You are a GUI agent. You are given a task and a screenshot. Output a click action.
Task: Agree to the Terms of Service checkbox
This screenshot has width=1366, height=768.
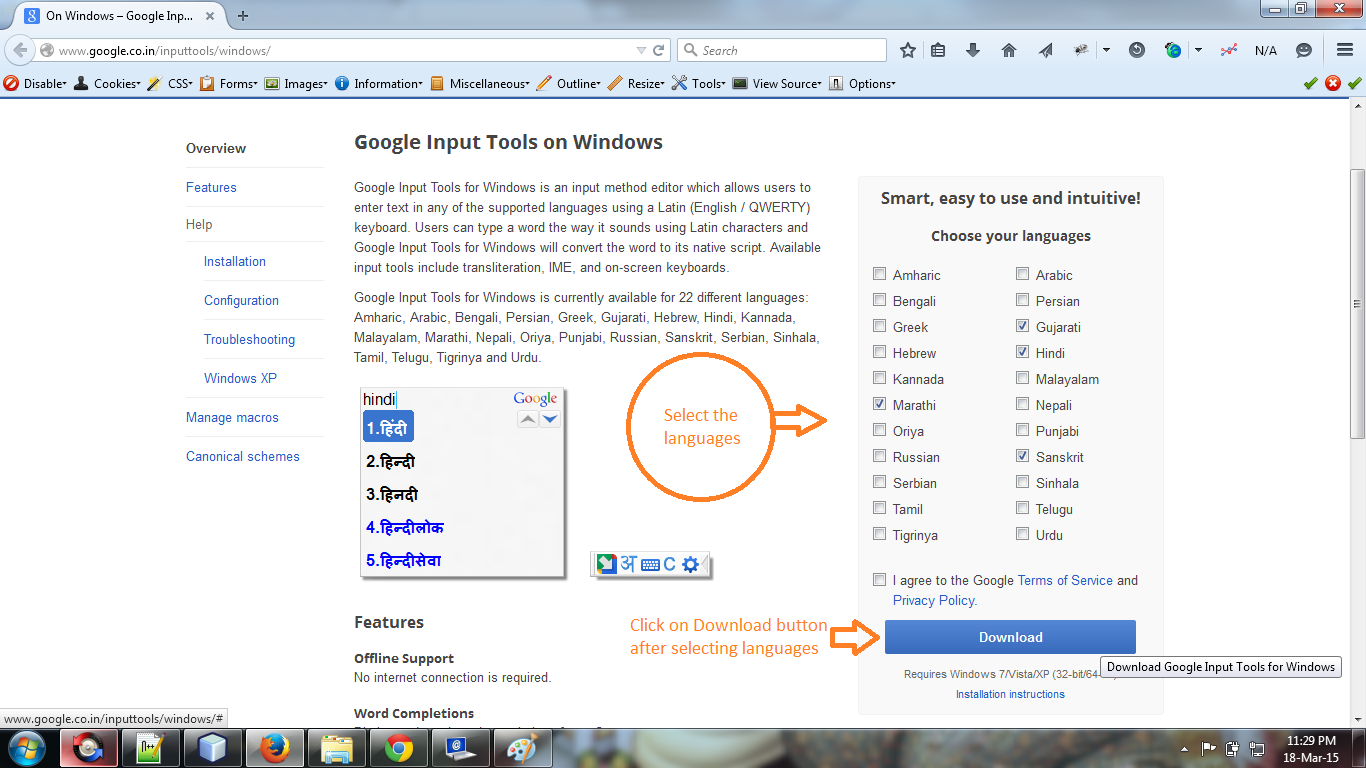879,579
